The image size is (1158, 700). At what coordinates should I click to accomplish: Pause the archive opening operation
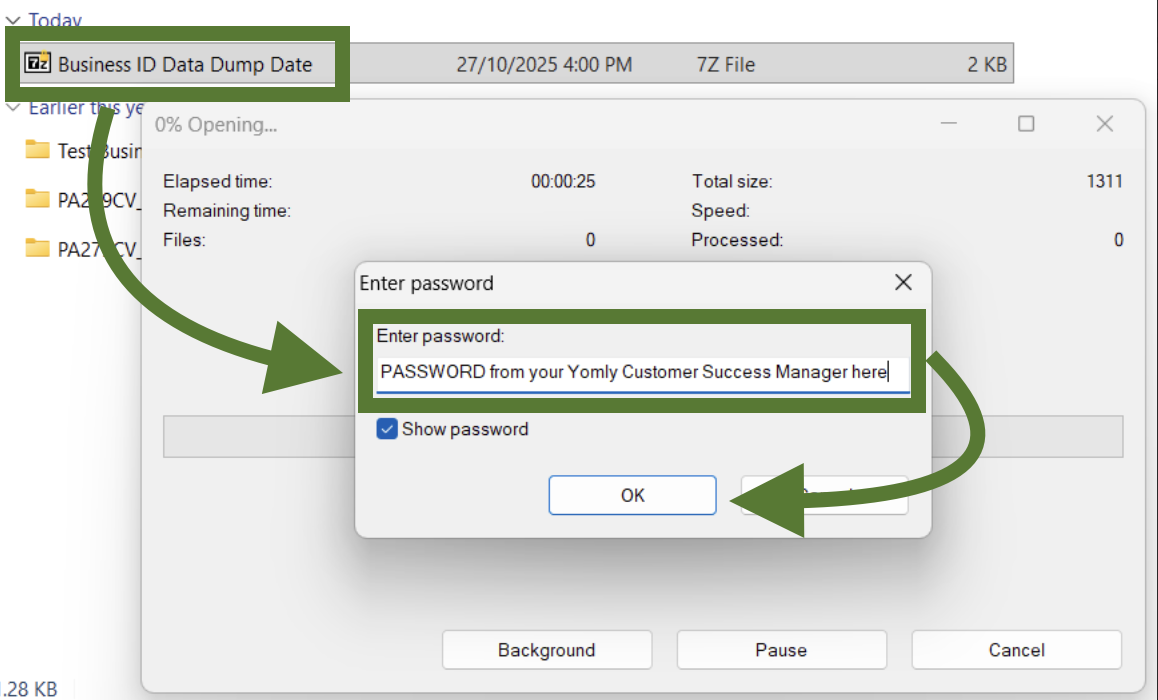pos(781,650)
